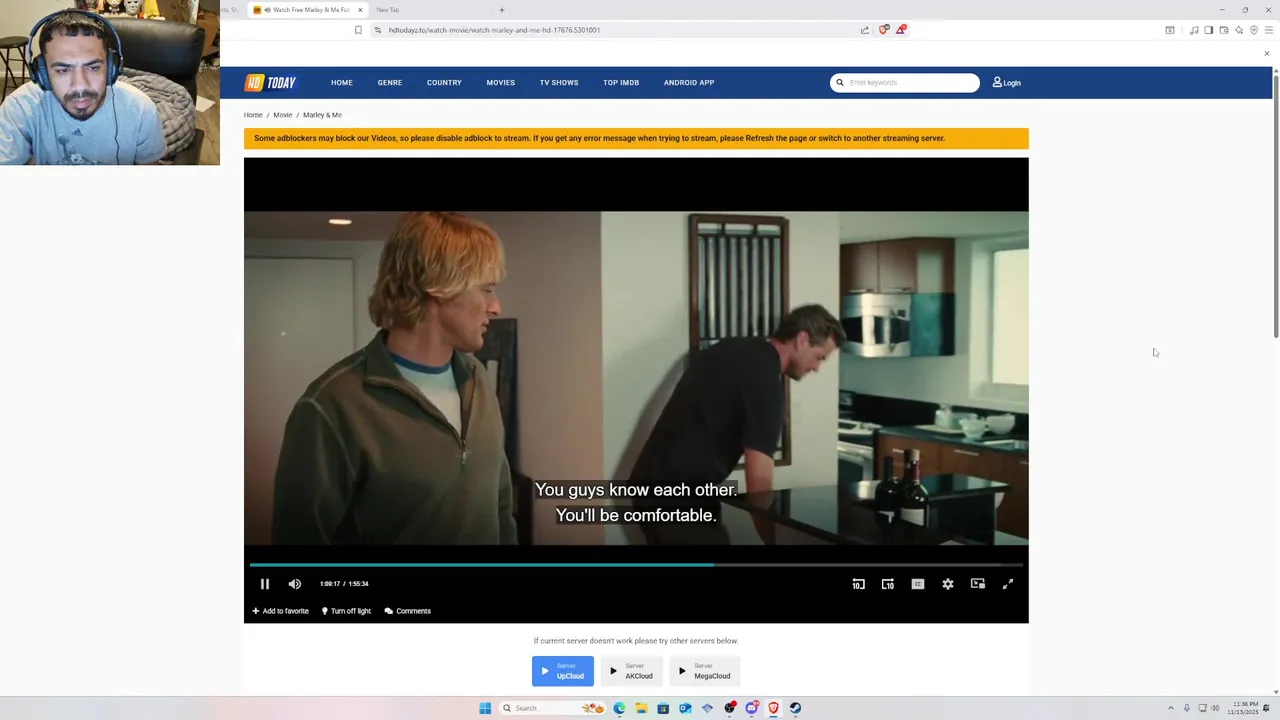Open Discord from taskbar
This screenshot has width=1280, height=720.
click(x=751, y=708)
